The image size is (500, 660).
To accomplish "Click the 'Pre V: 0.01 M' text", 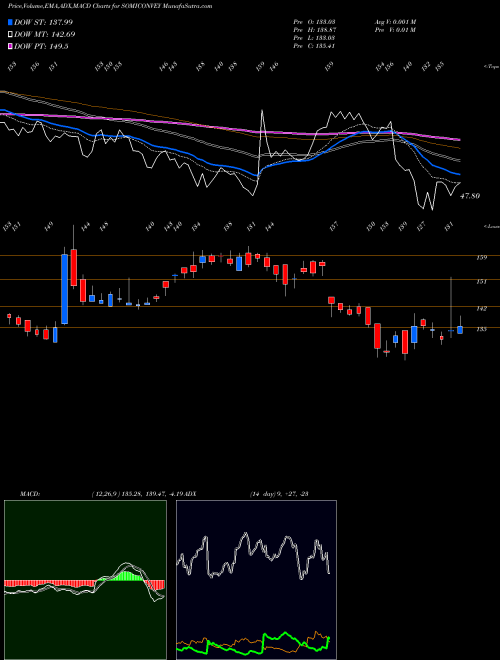I will (395, 30).
